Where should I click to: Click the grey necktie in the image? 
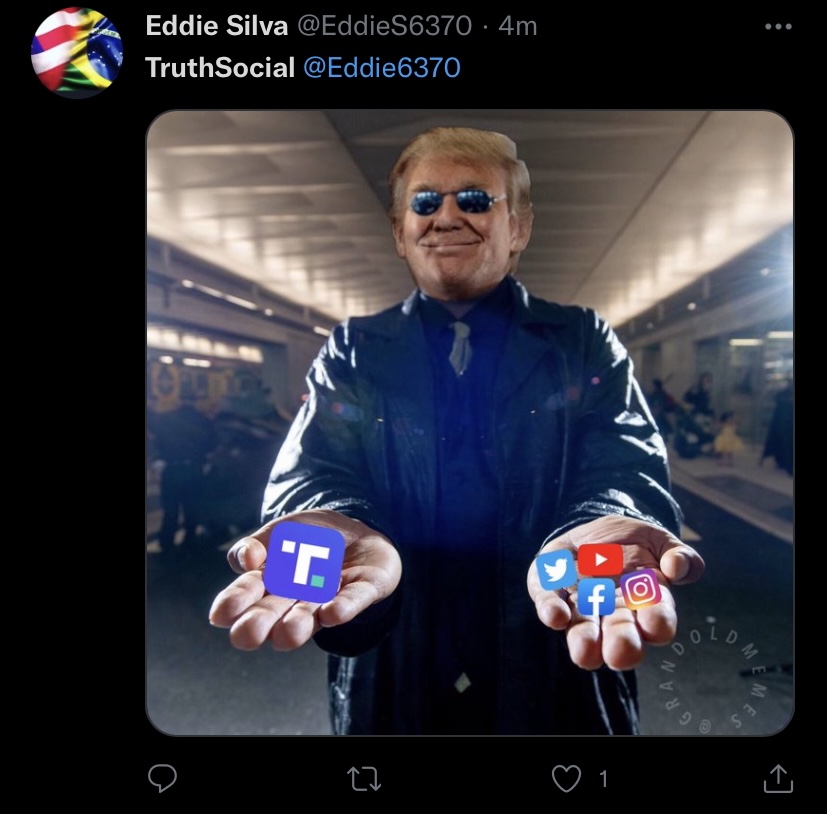pos(460,348)
